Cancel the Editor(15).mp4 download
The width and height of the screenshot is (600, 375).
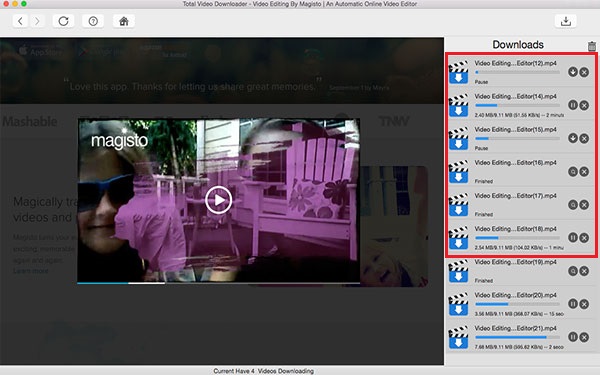tap(584, 138)
